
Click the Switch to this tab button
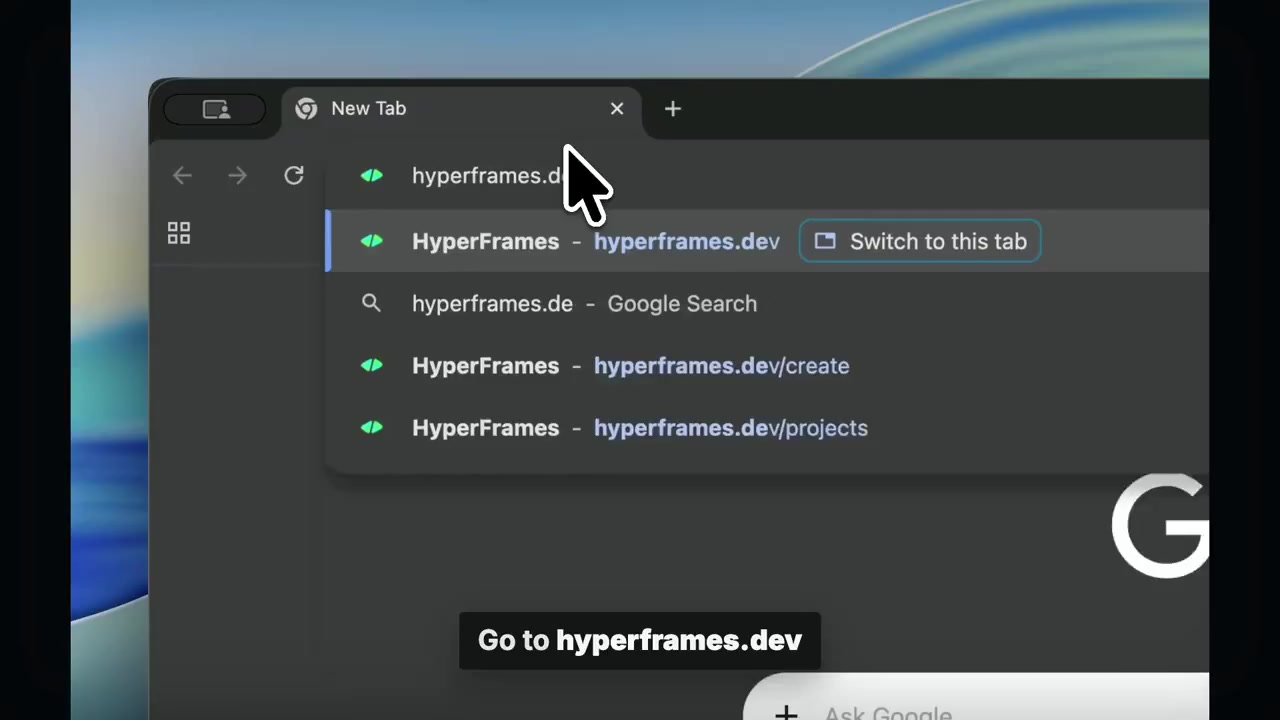pyautogui.click(x=920, y=242)
